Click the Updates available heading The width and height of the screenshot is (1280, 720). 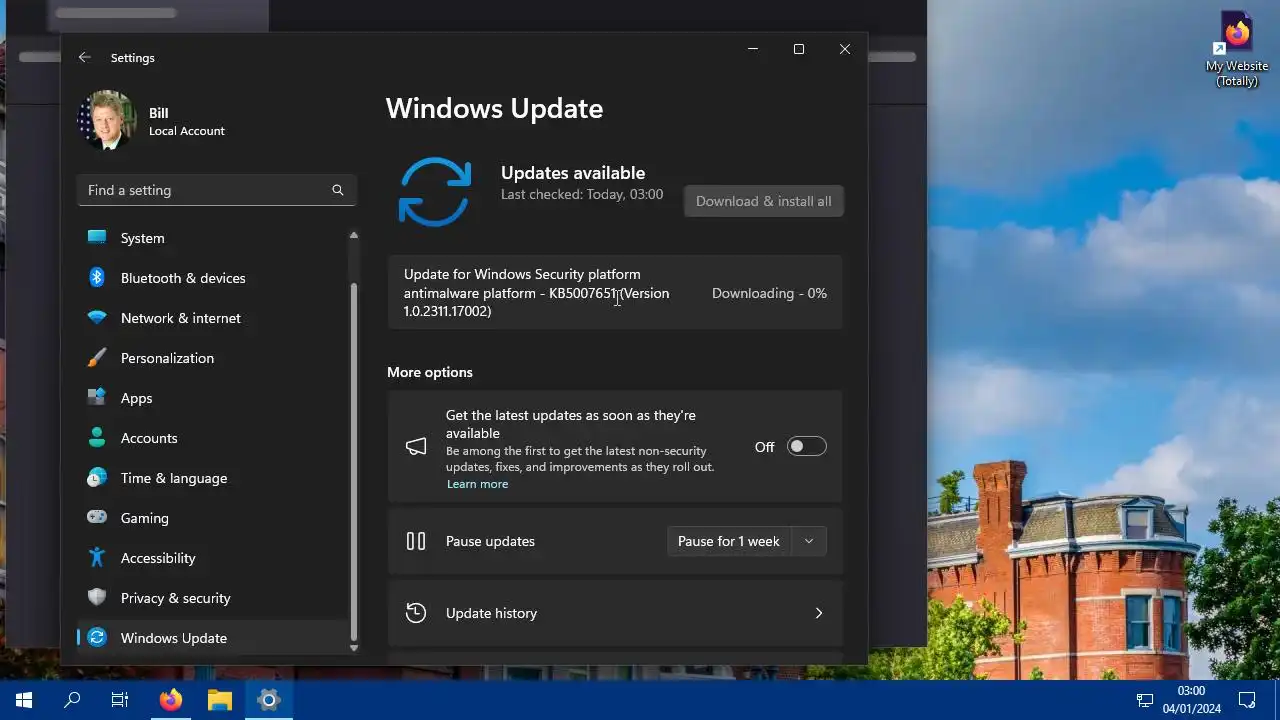tap(573, 173)
